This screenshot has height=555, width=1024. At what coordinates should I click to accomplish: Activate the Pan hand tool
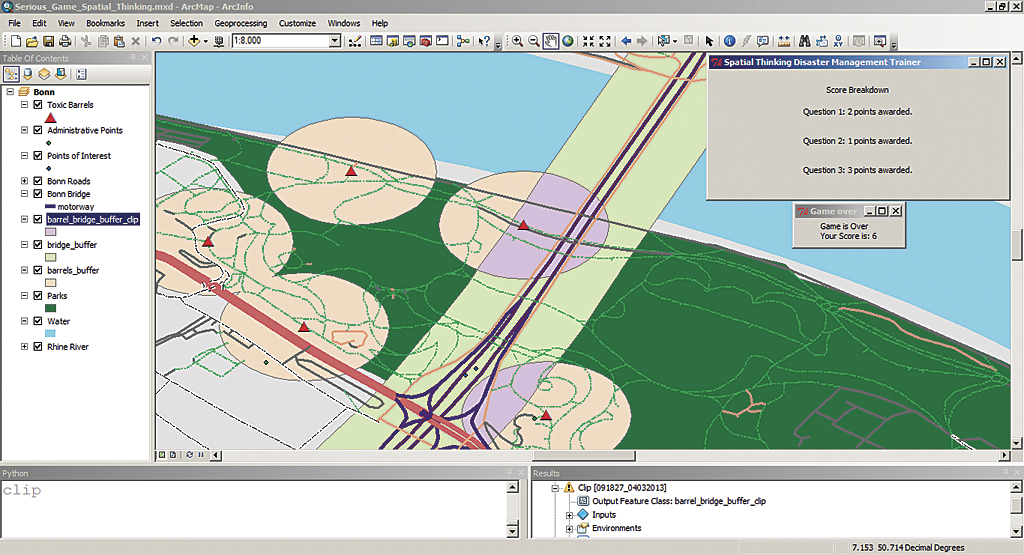coord(550,42)
